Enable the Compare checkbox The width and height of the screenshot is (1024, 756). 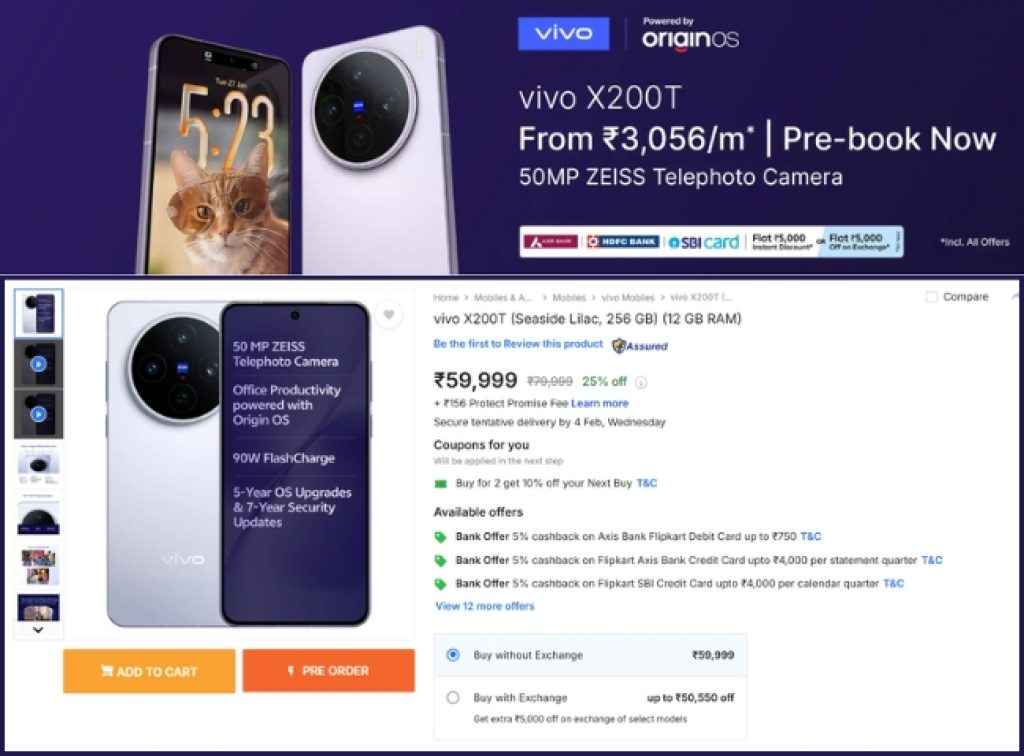[x=932, y=296]
